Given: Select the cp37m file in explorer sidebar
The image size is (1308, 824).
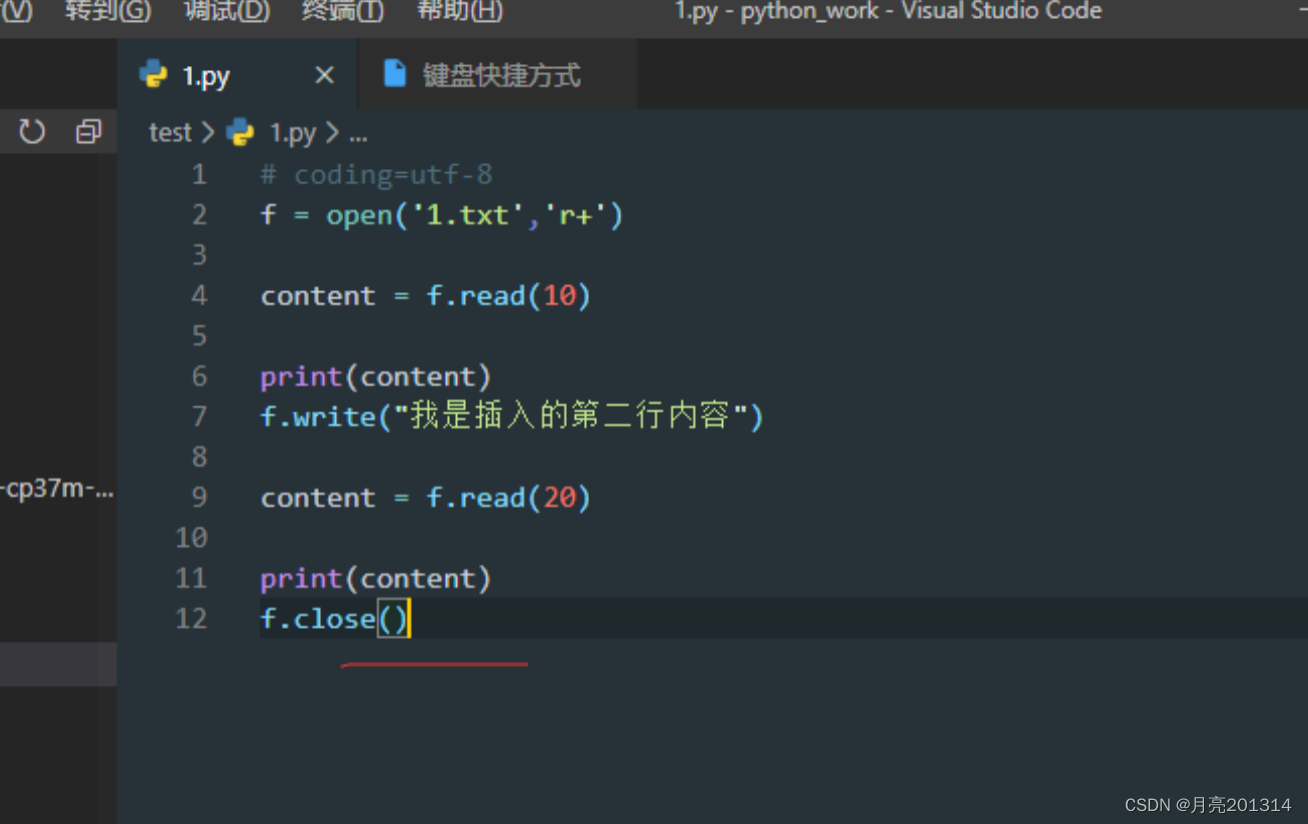Looking at the screenshot, I should pos(58,490).
